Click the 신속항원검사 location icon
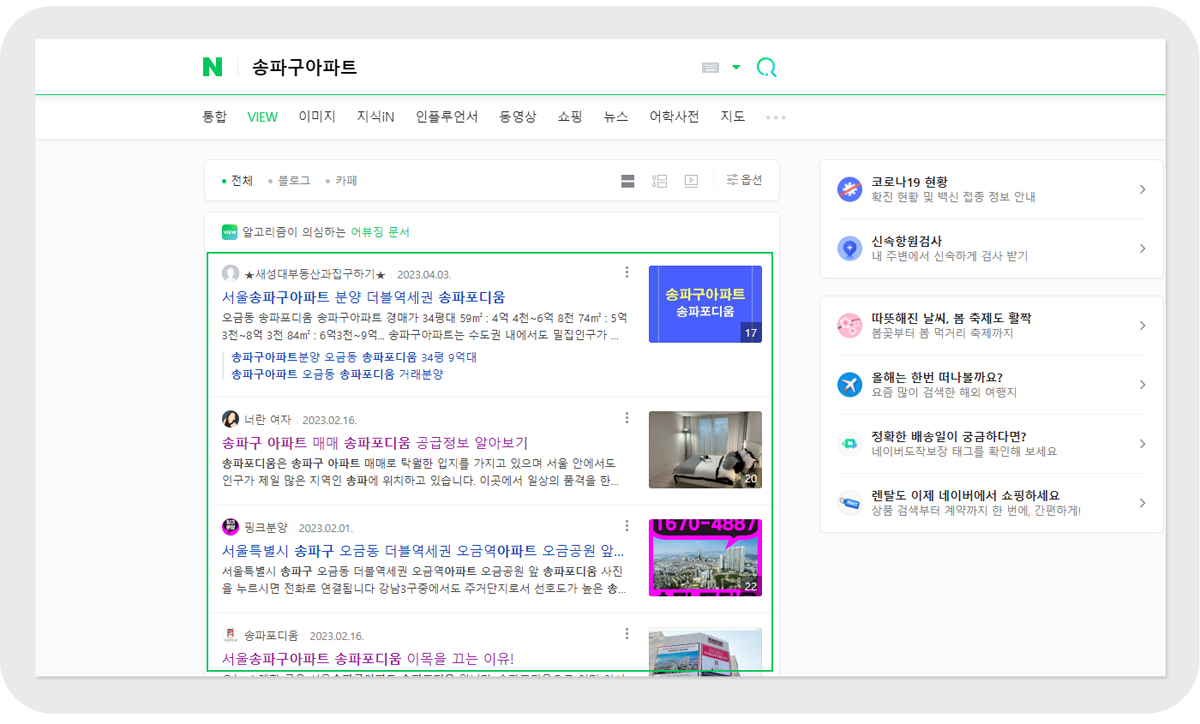Image resolution: width=1200 pixels, height=724 pixels. [x=850, y=249]
